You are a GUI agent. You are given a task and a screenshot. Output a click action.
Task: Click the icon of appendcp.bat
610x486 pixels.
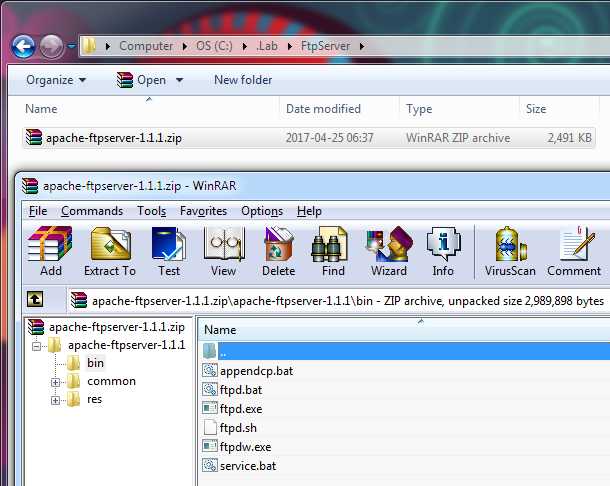tap(210, 370)
